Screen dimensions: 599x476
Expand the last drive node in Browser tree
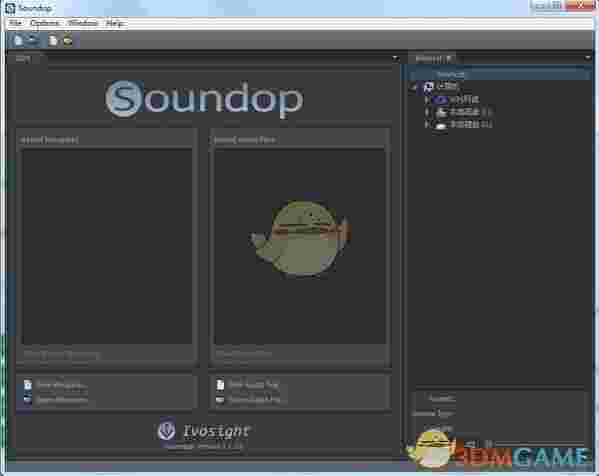coord(427,125)
